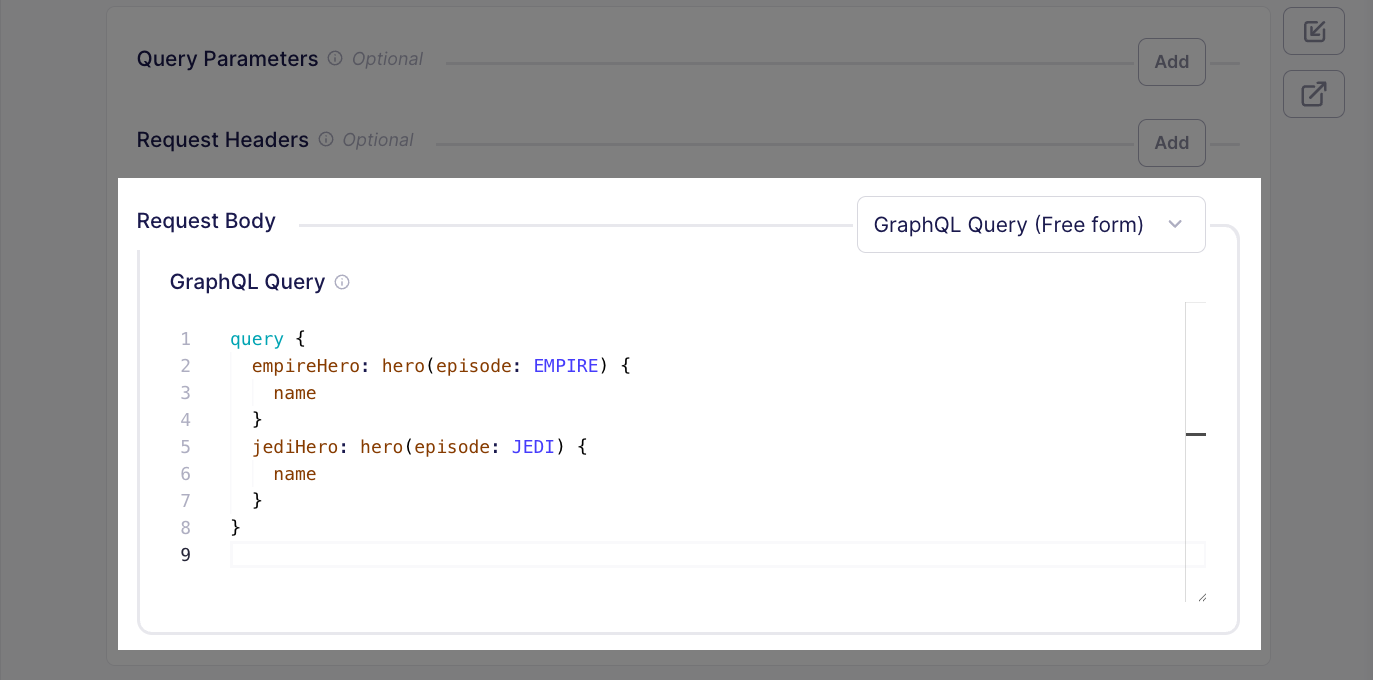Click the name field on line 3

click(294, 392)
